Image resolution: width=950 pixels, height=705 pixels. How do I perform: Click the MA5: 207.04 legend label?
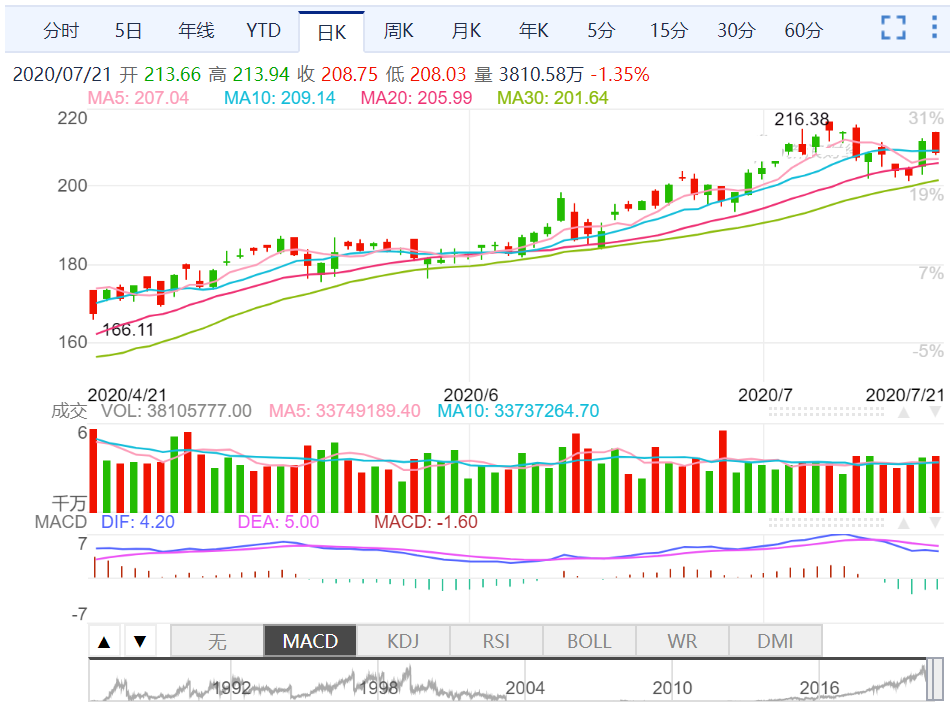click(138, 98)
